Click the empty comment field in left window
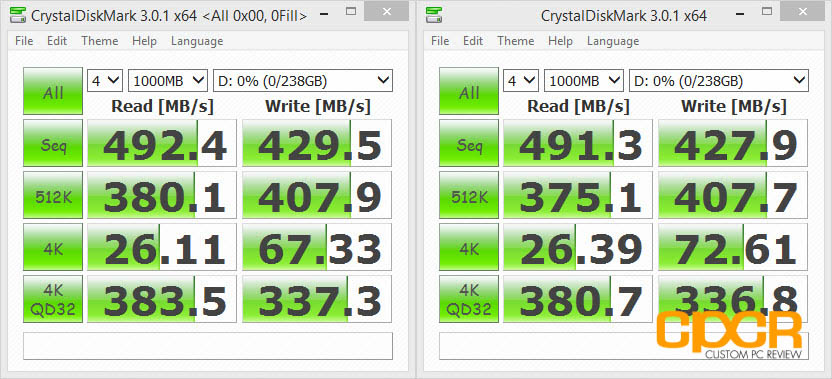Image resolution: width=832 pixels, height=379 pixels. point(208,346)
